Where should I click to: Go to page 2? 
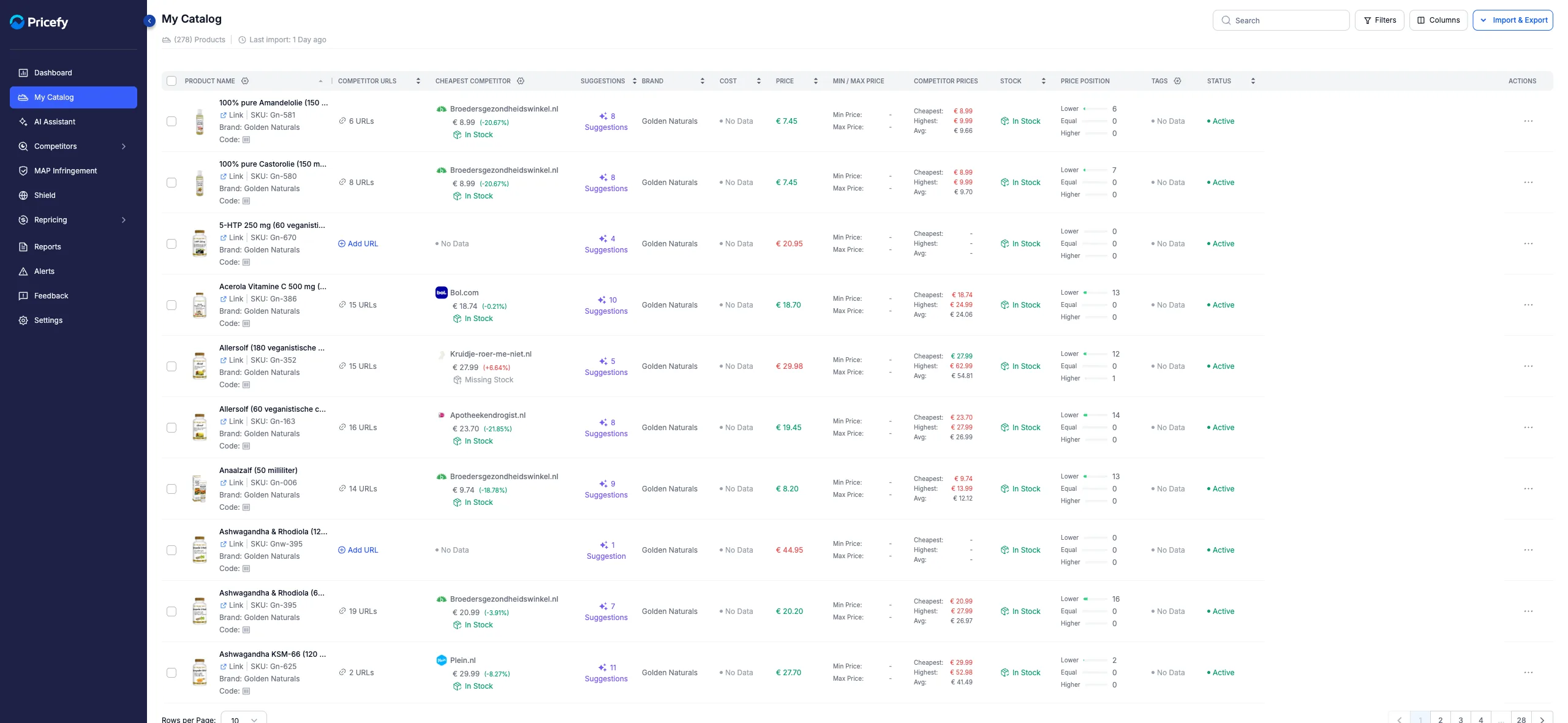1441,719
